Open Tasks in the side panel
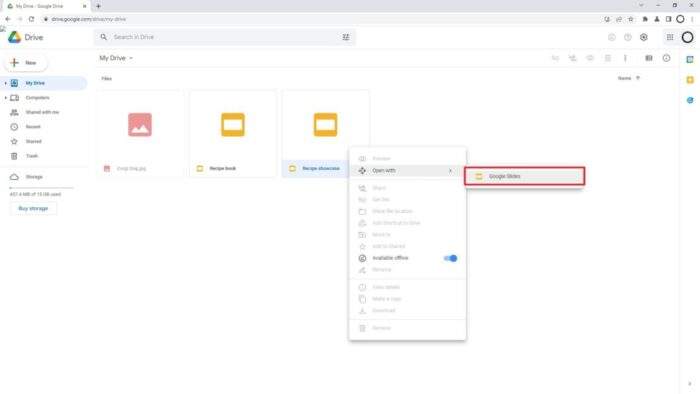 690,100
